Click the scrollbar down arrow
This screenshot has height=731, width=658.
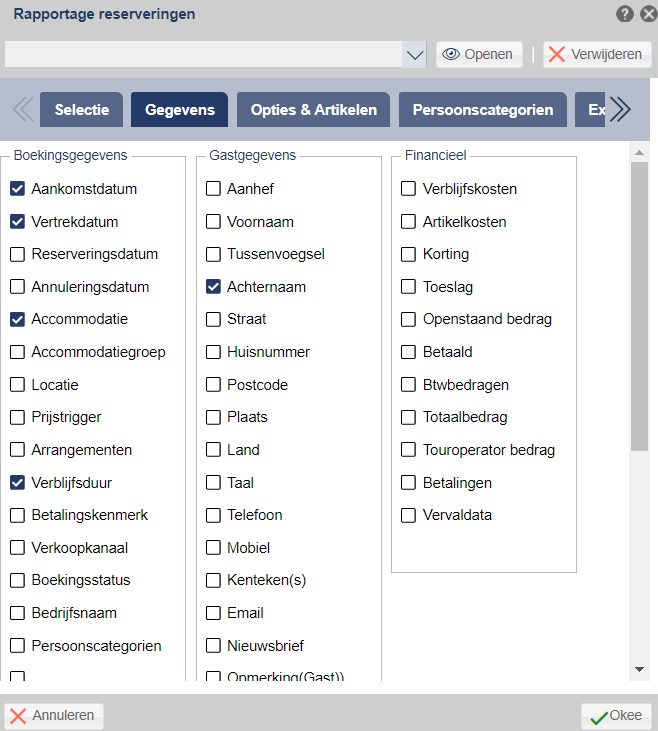coord(639,669)
